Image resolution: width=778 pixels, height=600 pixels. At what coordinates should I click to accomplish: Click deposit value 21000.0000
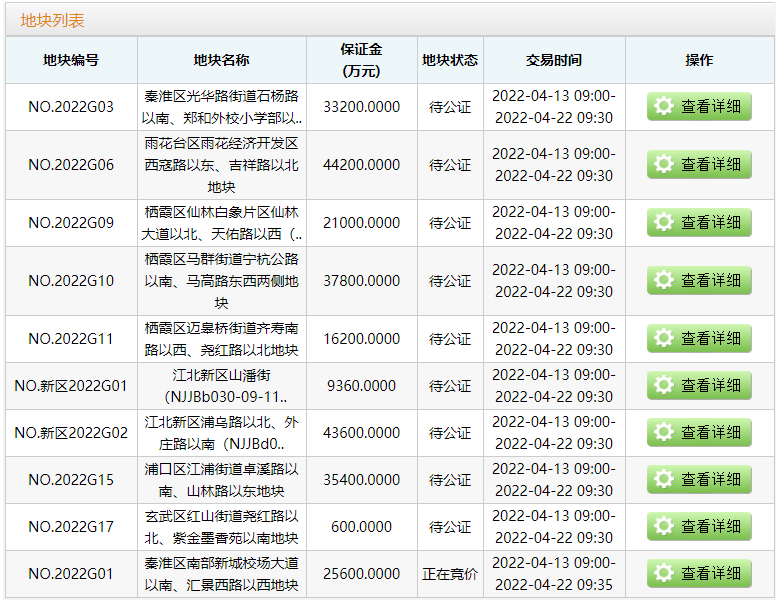[x=361, y=223]
